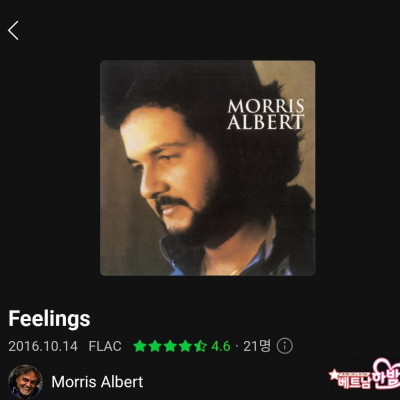Tap the first green rating star
Image resolution: width=400 pixels, height=400 pixels.
[140, 346]
